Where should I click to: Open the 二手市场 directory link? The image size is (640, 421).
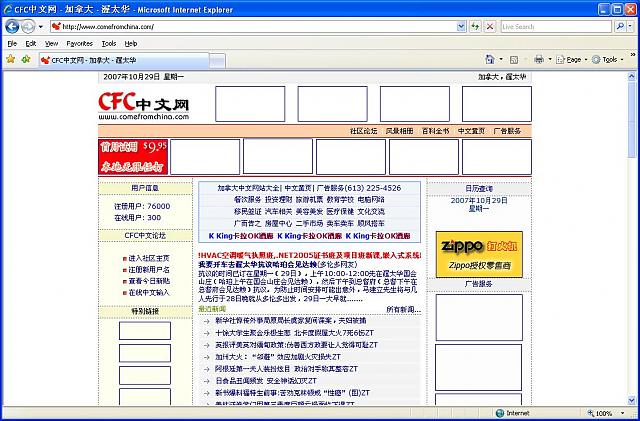[309, 223]
